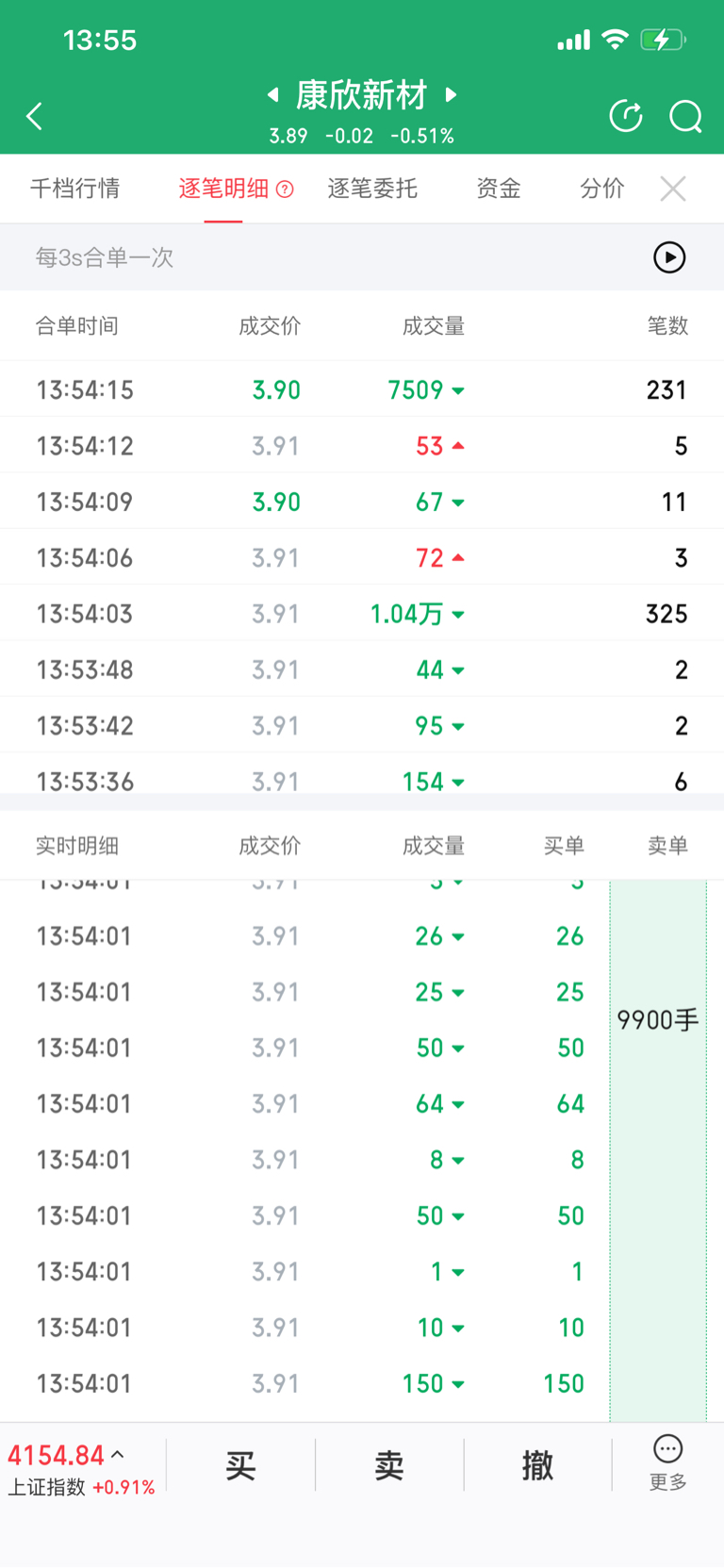Expand 上证指数 4154.84 ticker arrow
The width and height of the screenshot is (724, 1568).
point(118,1455)
